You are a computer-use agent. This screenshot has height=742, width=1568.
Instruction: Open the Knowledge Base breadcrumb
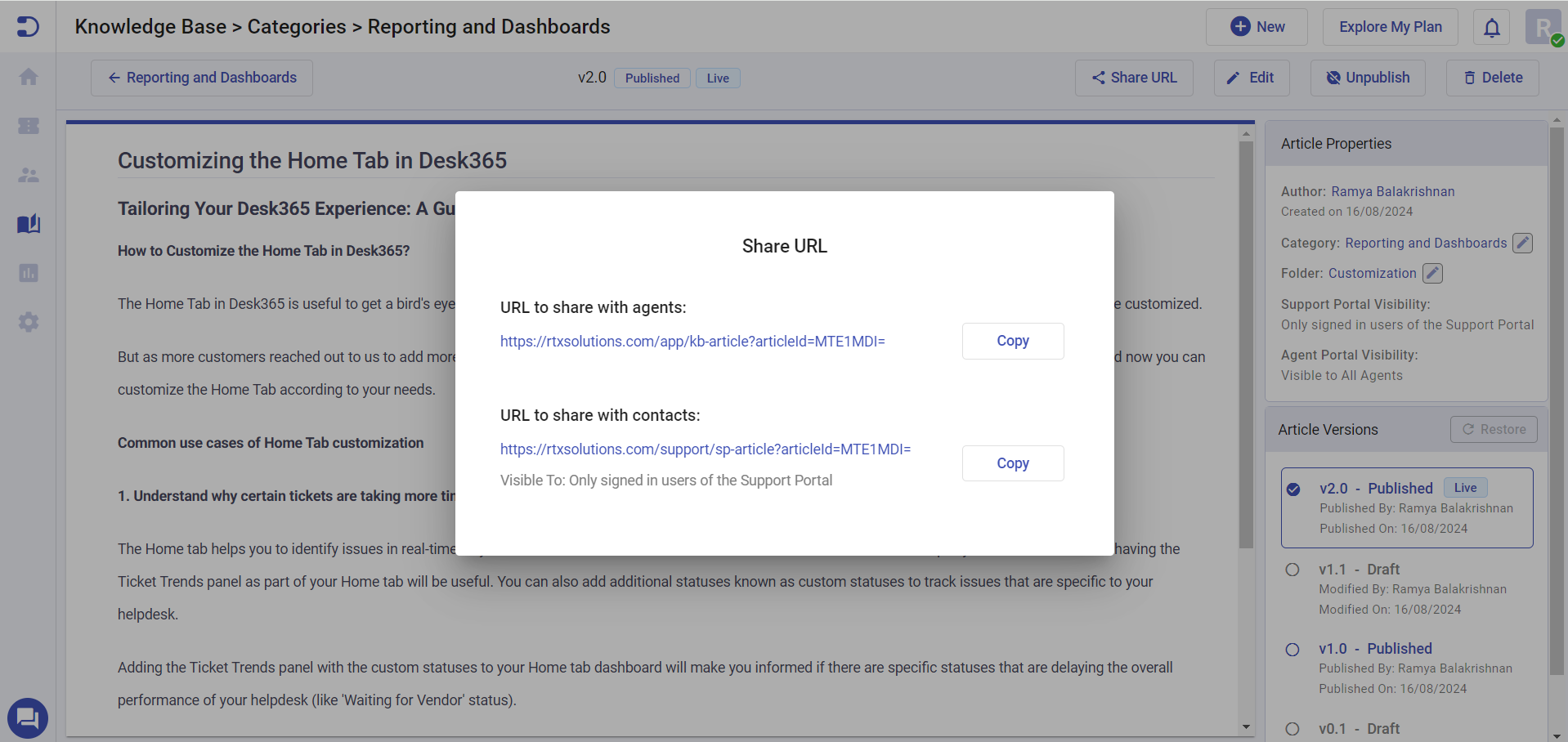pyautogui.click(x=150, y=26)
